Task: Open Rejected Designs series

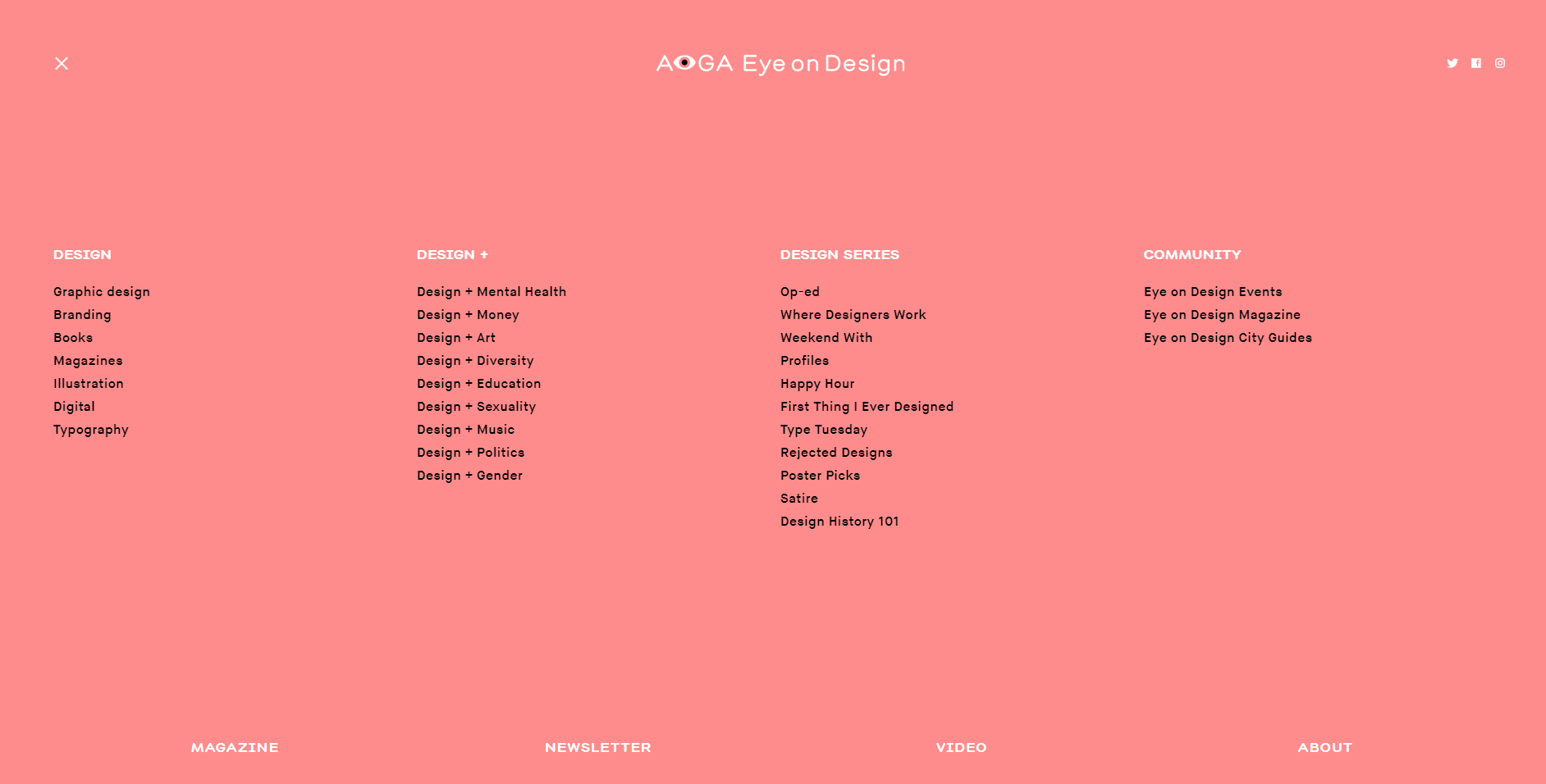Action: [836, 453]
